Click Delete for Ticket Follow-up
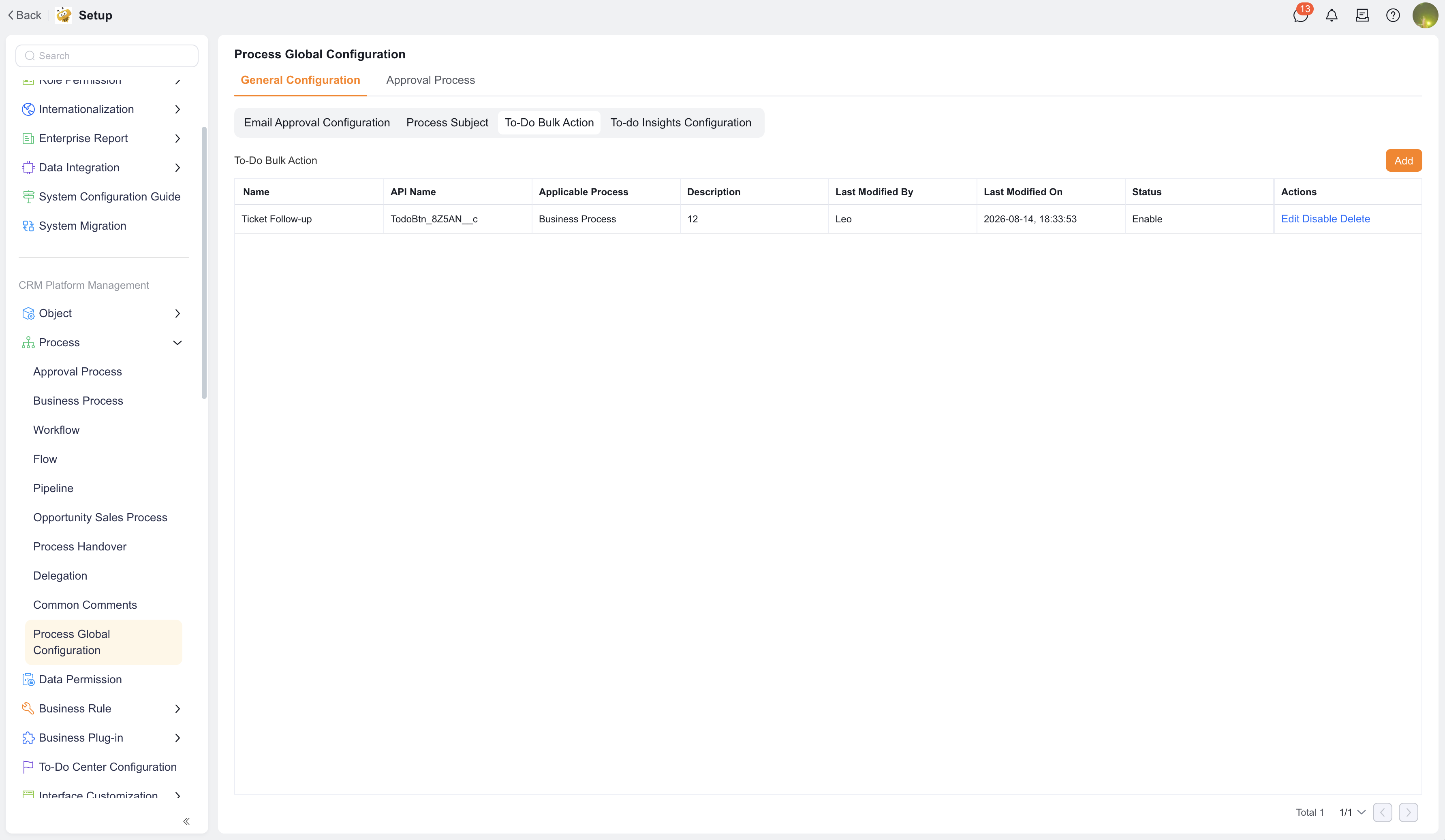The width and height of the screenshot is (1445, 840). tap(1355, 219)
